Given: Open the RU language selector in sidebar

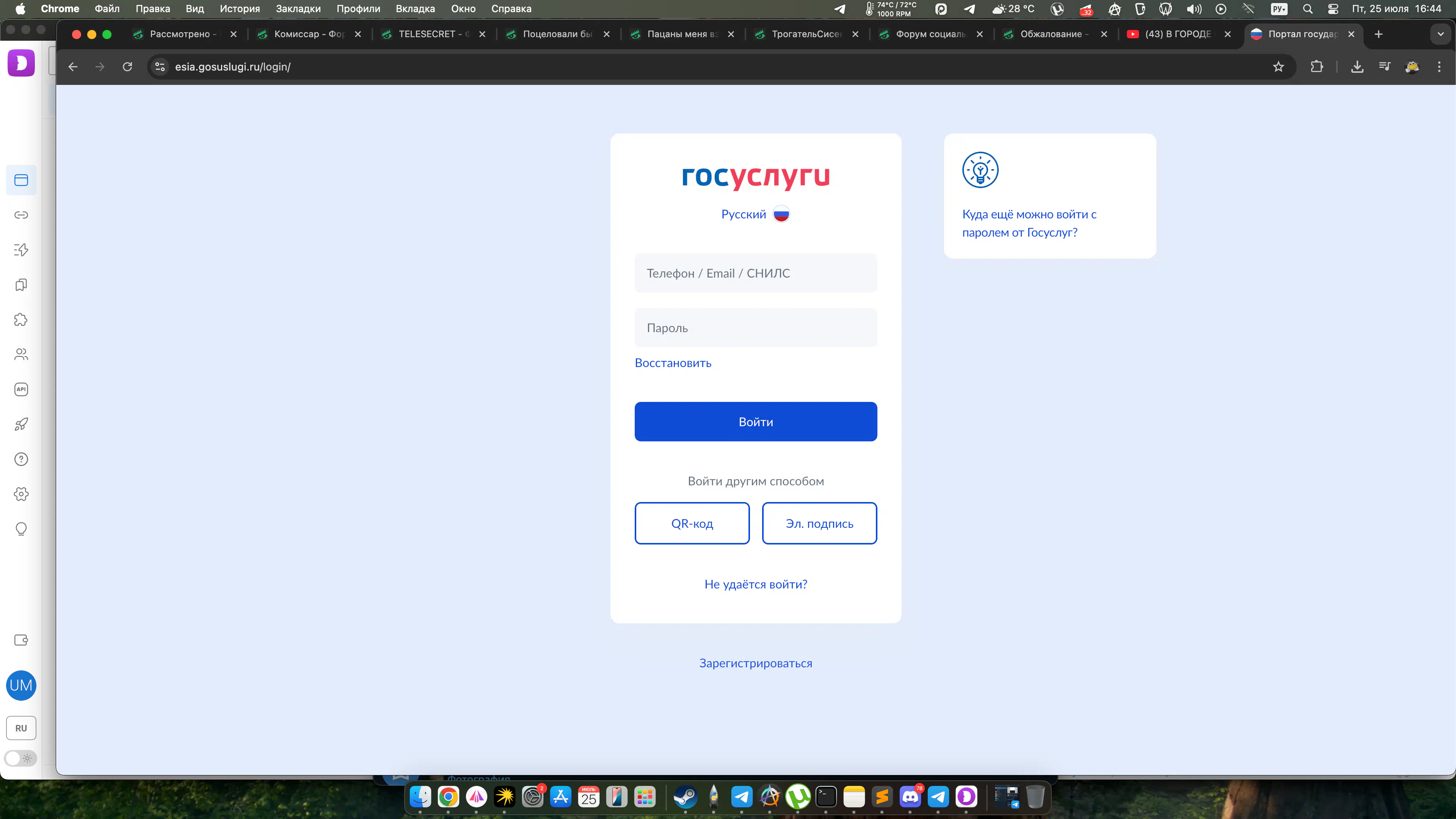Looking at the screenshot, I should (x=21, y=728).
